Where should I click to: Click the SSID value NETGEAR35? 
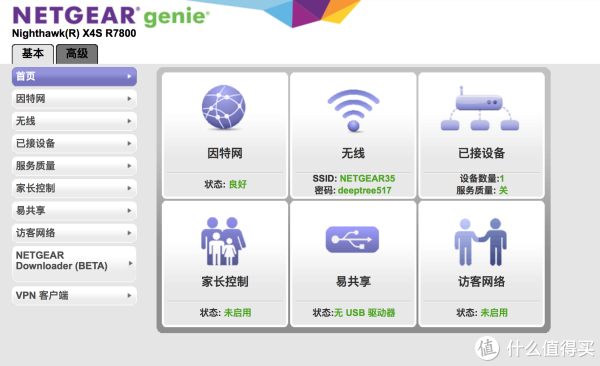click(x=367, y=178)
